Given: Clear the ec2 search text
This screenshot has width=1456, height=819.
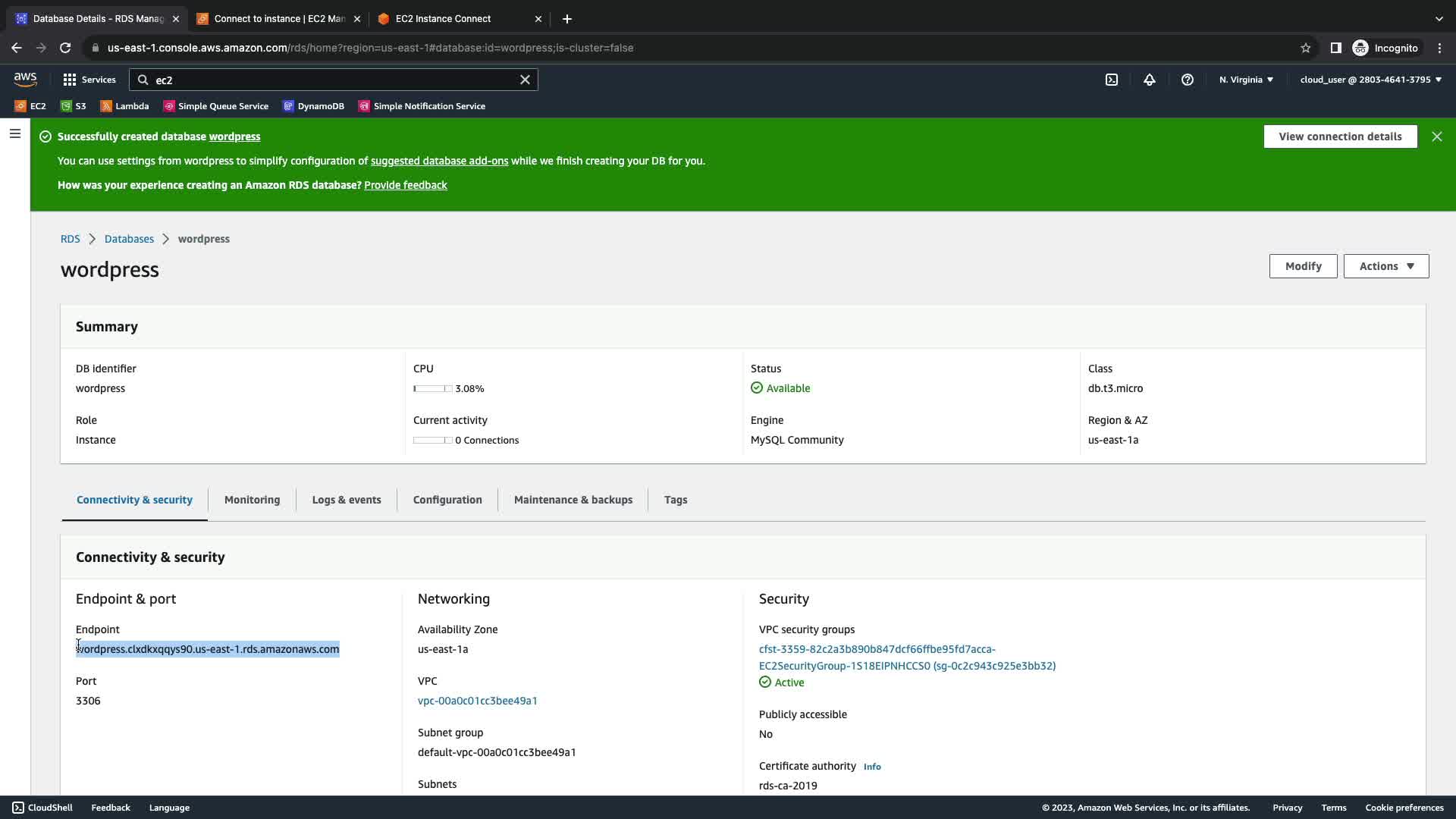Looking at the screenshot, I should click(525, 80).
